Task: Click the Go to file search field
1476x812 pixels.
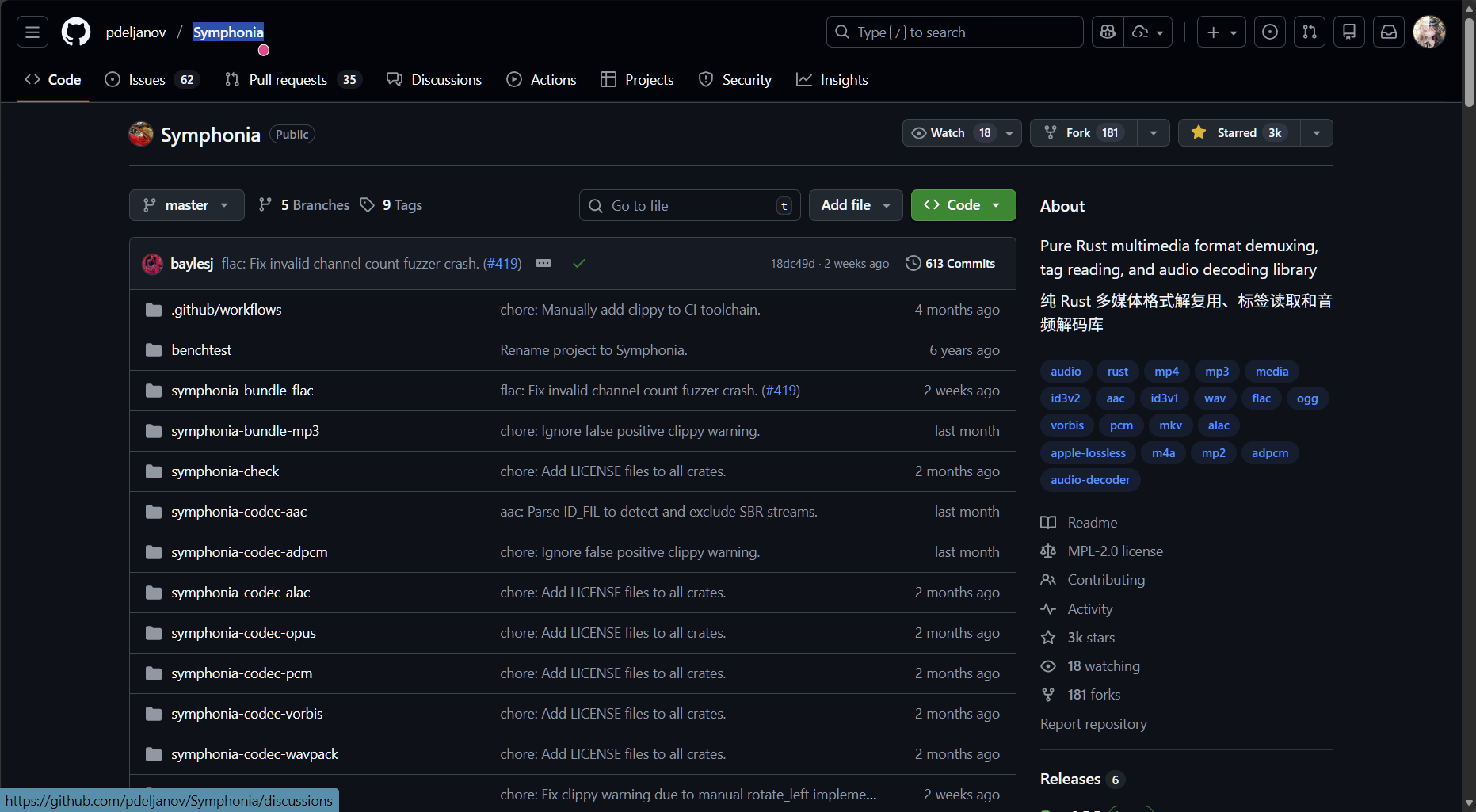Action: pyautogui.click(x=689, y=206)
